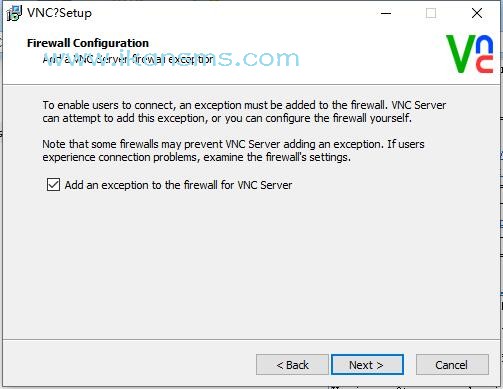Minimize the VNC Setup window
Viewport: 503px width, 389px height.
coord(386,13)
